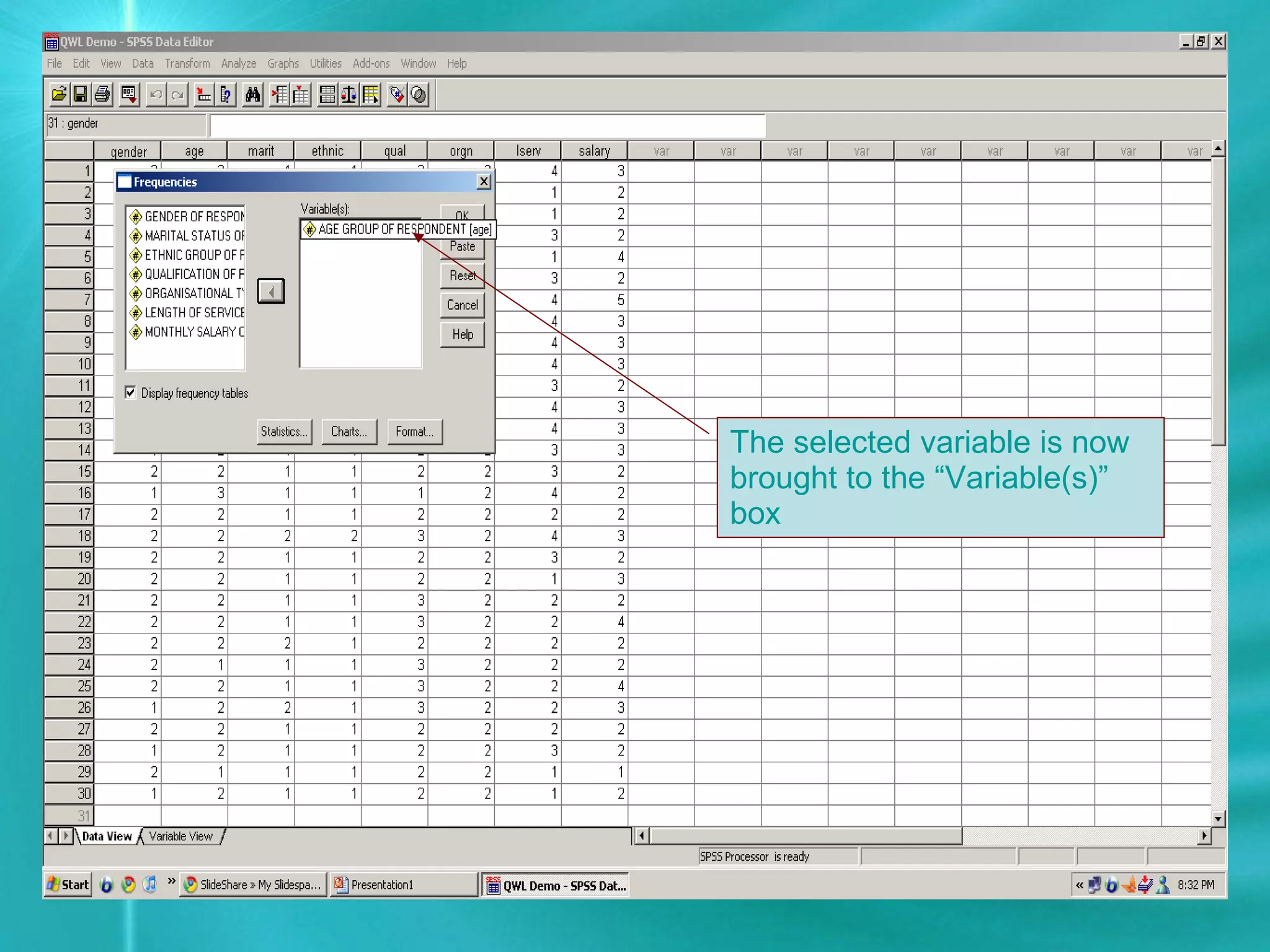Expand quick launch overflow chevron
The height and width of the screenshot is (952, 1270).
click(172, 881)
